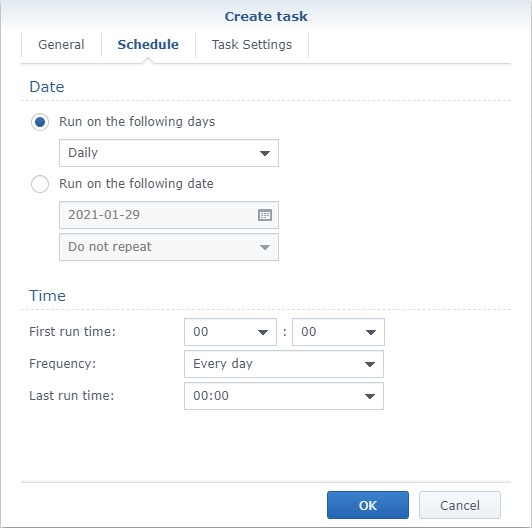The width and height of the screenshot is (532, 528).
Task: Open the calendar date picker icon
Action: pos(265,215)
